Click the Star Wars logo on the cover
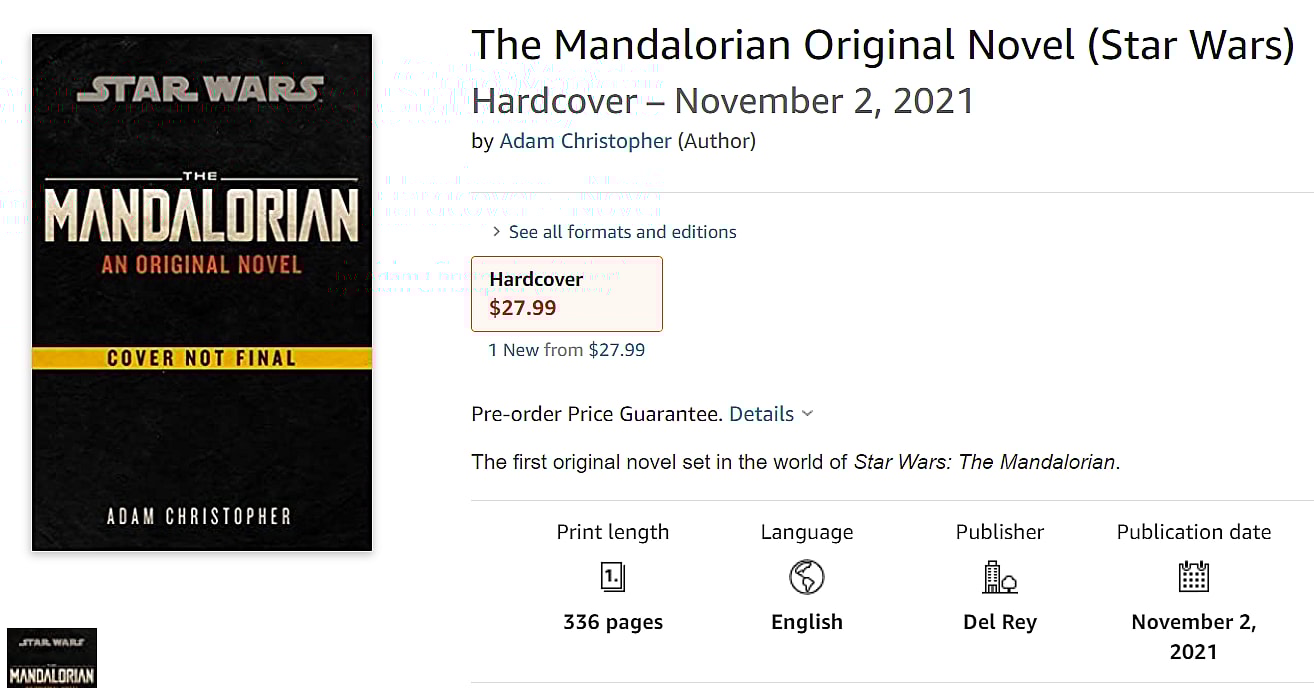1314x688 pixels. [x=201, y=89]
